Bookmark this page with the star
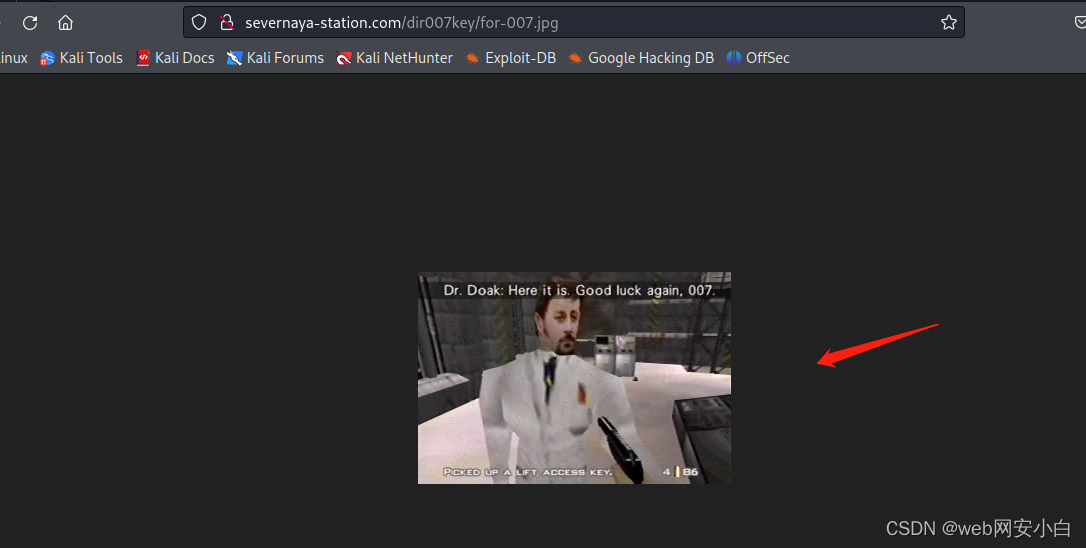Viewport: 1086px width, 548px height. click(949, 22)
